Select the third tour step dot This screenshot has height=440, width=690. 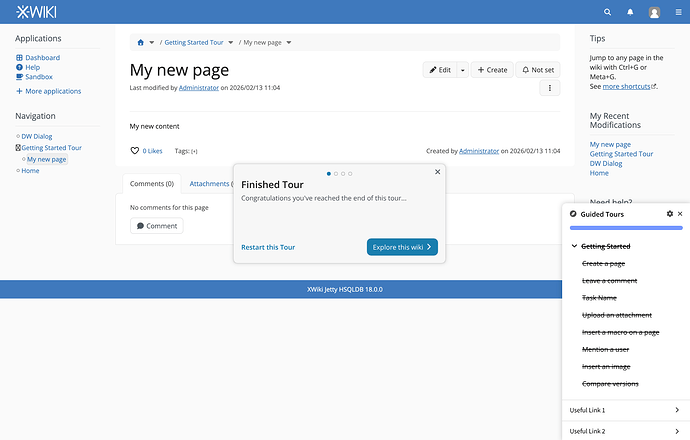(343, 174)
